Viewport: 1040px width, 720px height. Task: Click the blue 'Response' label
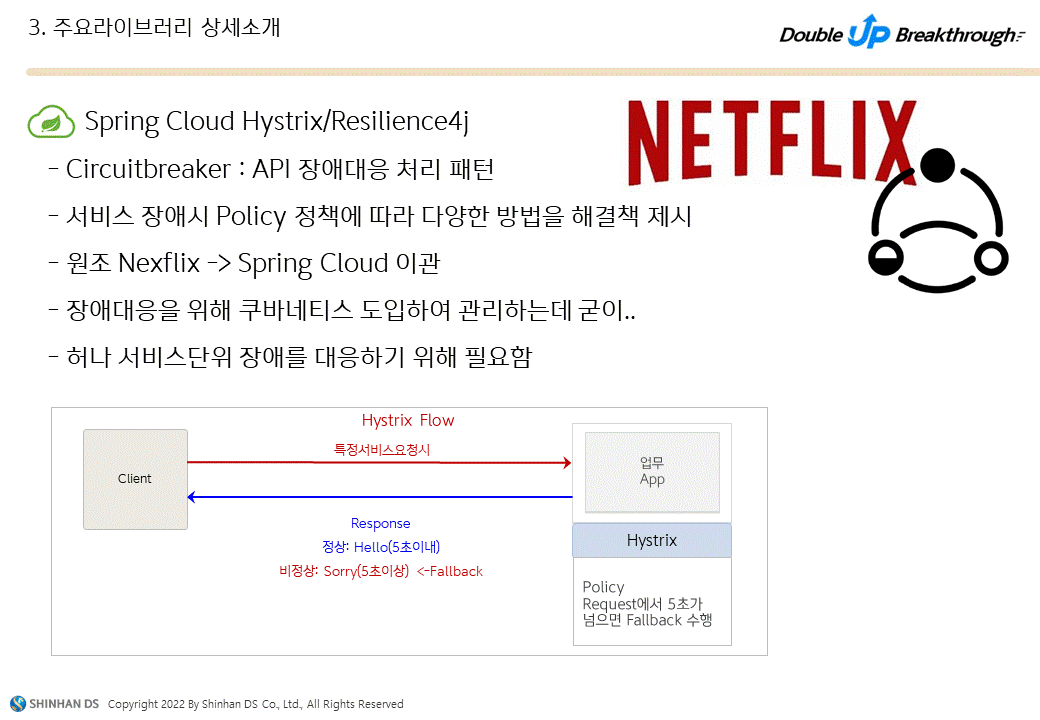click(381, 523)
